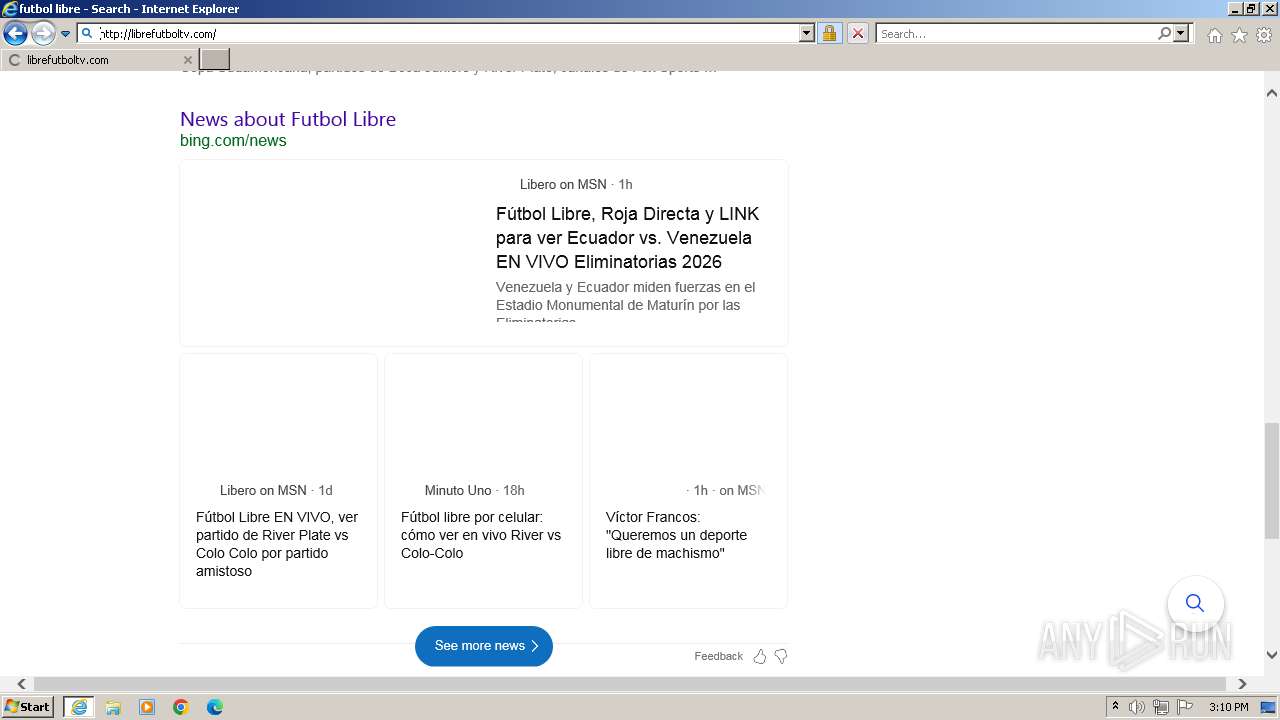This screenshot has height=720, width=1280.
Task: Click the browser Back arrow button
Action: [15, 34]
